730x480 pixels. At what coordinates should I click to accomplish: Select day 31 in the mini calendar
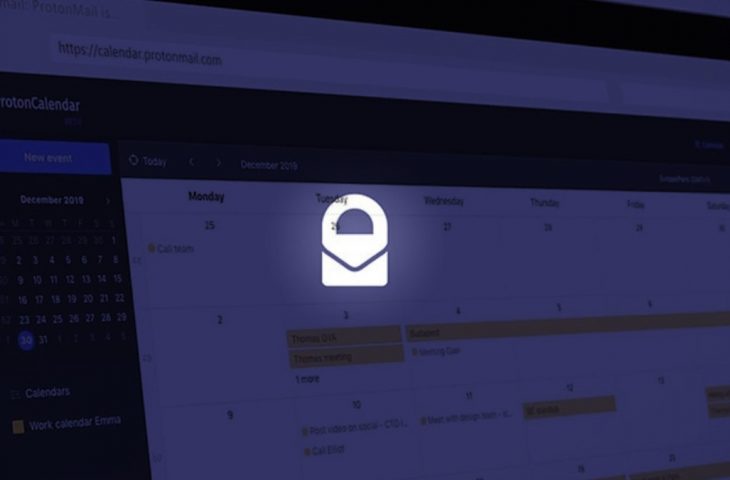click(43, 339)
